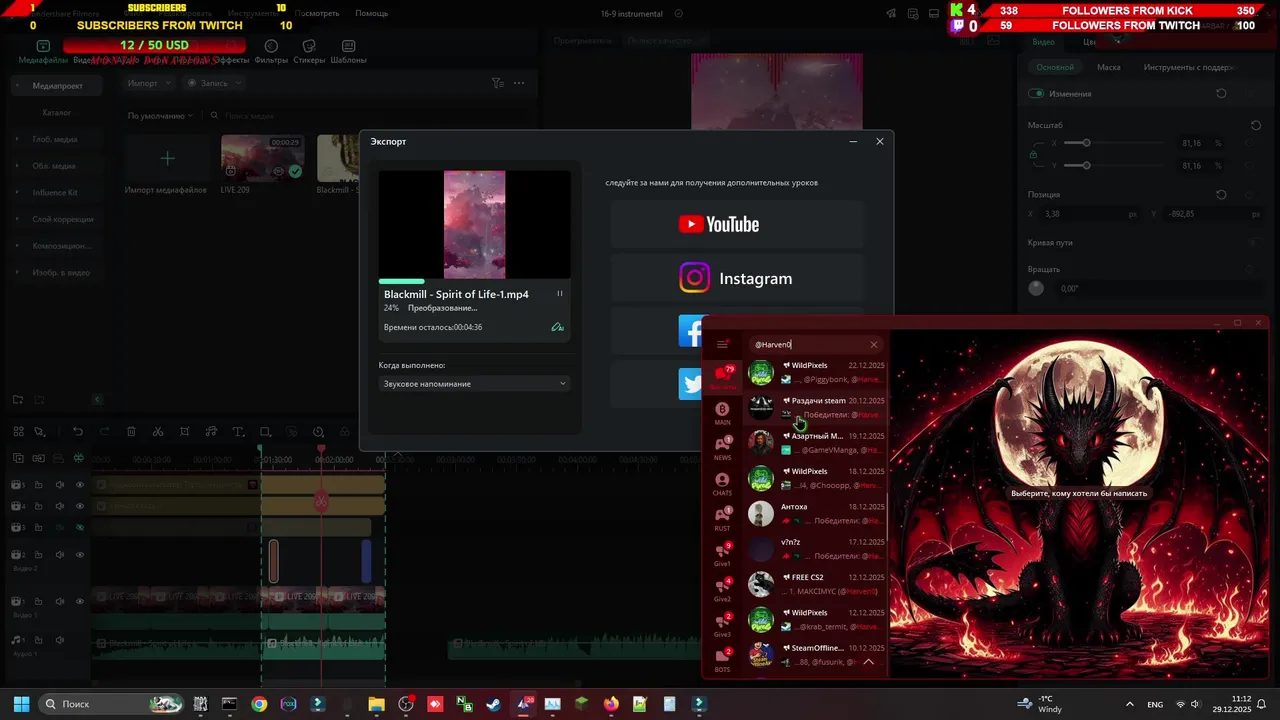This screenshot has height=720, width=1280.
Task: Toggle visibility eye of video track 4
Action: [x=80, y=506]
